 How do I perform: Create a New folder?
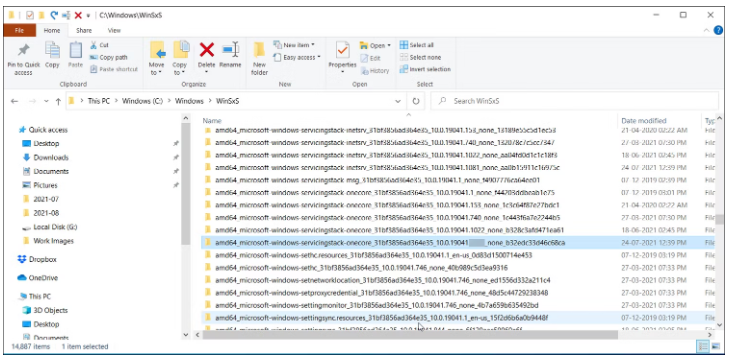click(x=259, y=58)
